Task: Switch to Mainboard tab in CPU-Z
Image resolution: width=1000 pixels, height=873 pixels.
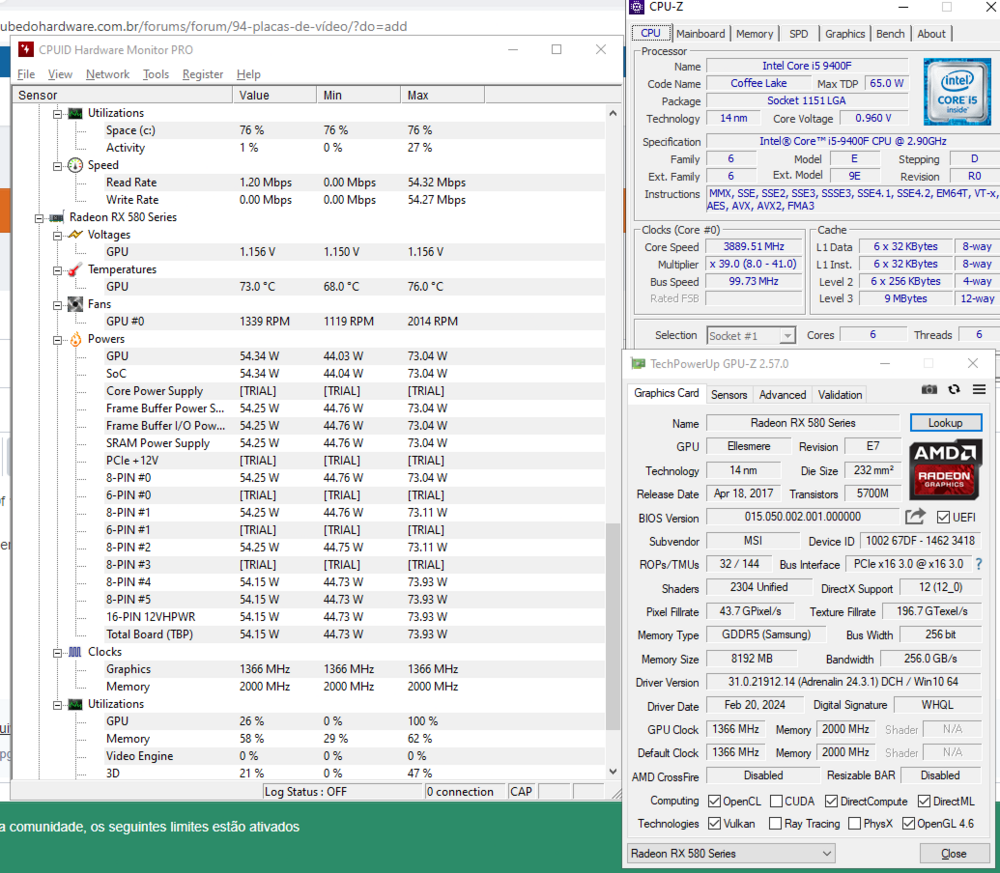Action: tap(700, 34)
